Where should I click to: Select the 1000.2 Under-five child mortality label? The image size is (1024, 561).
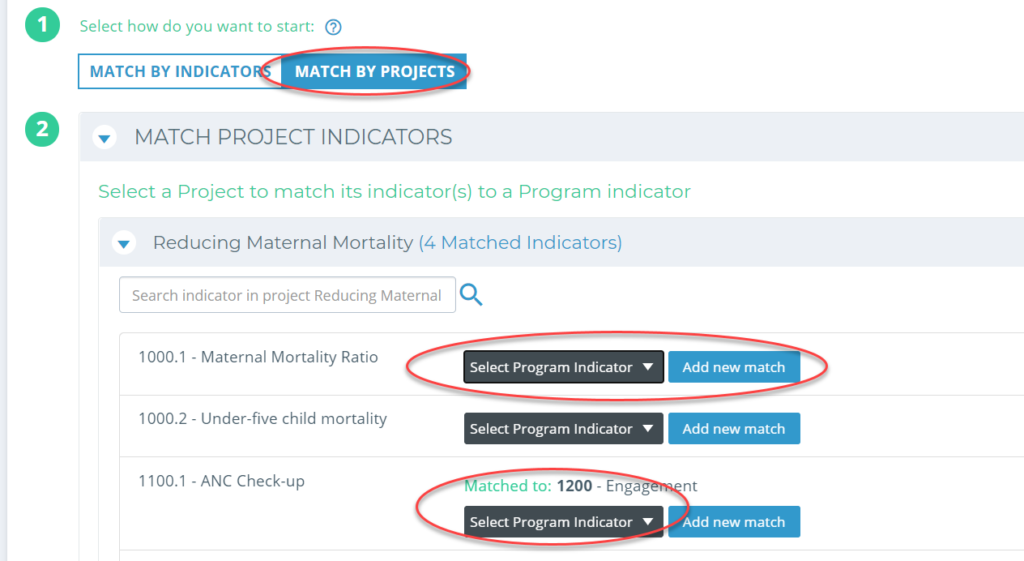click(263, 419)
